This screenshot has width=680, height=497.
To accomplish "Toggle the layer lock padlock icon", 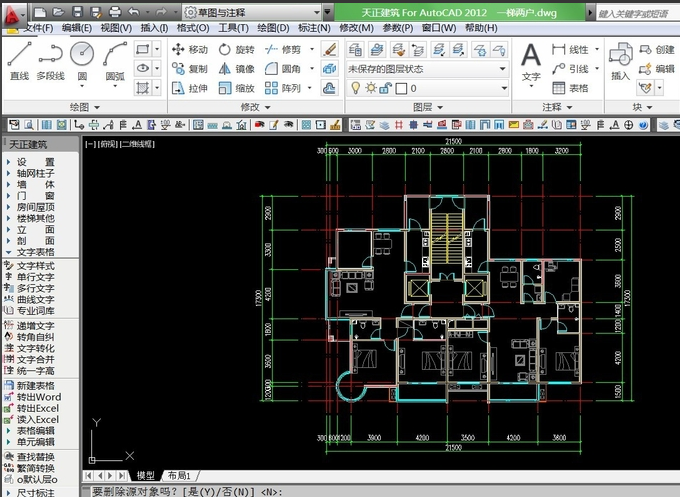I will click(x=385, y=88).
